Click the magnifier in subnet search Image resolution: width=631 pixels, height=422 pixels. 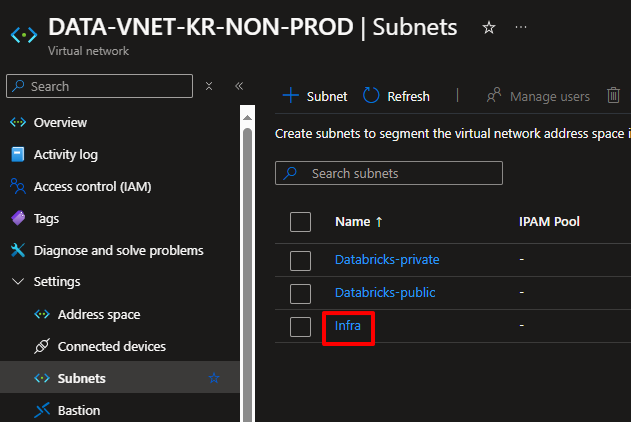pos(290,173)
